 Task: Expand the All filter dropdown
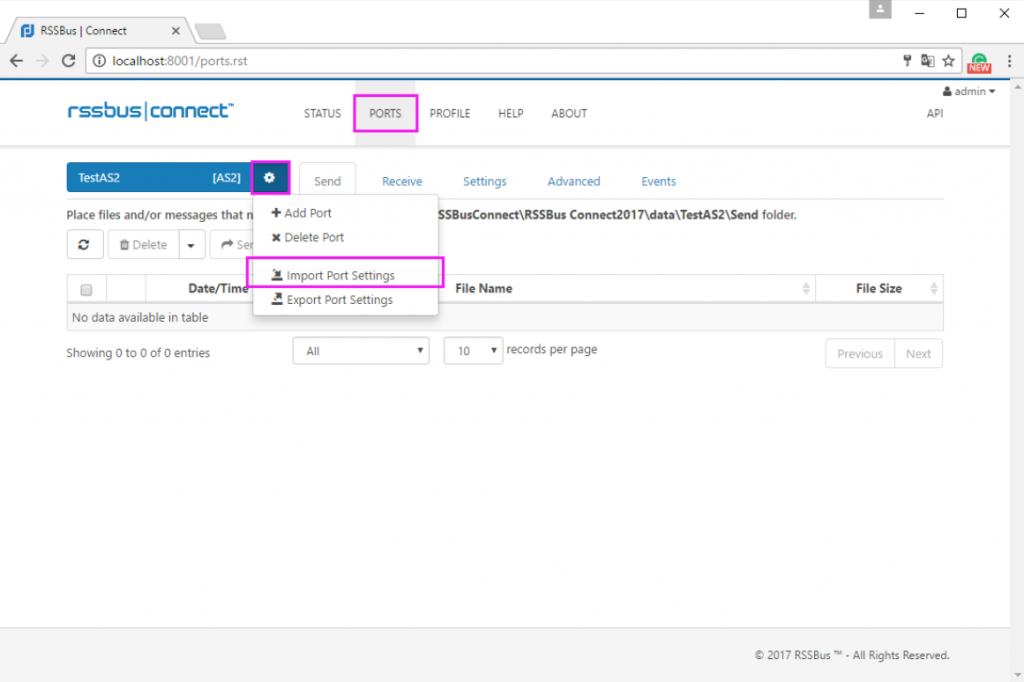tap(361, 351)
